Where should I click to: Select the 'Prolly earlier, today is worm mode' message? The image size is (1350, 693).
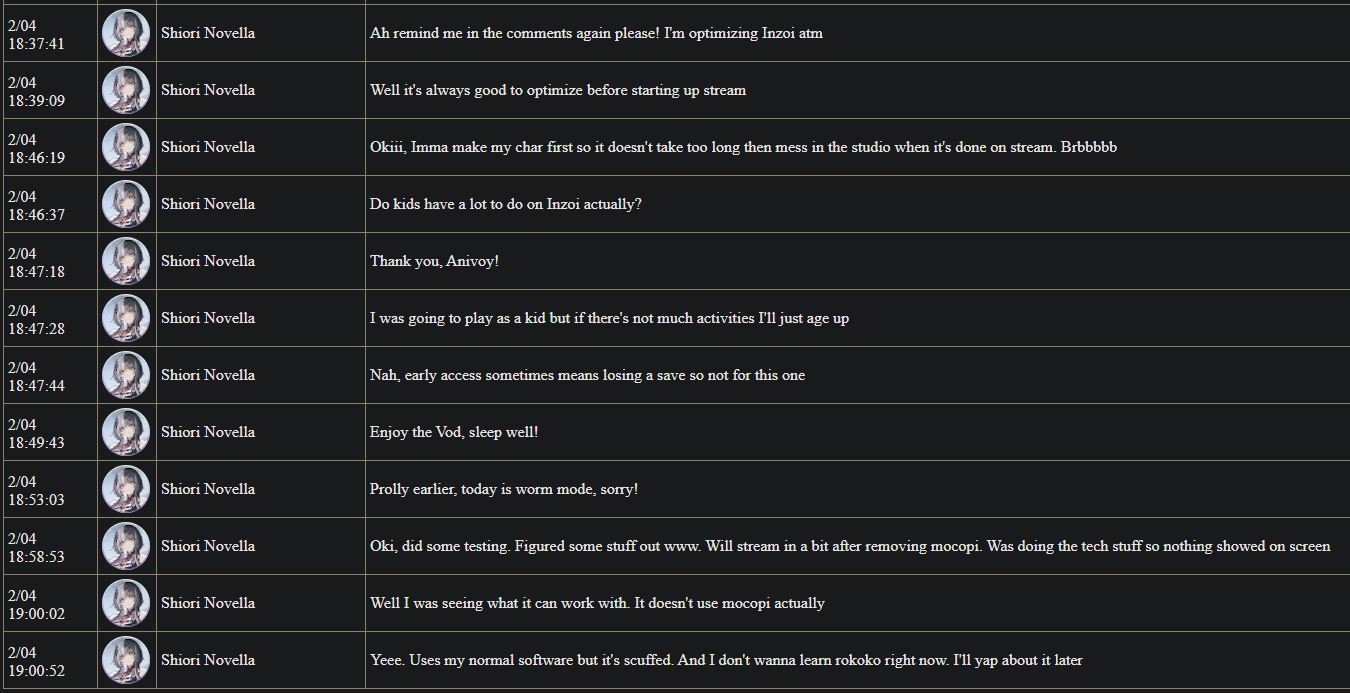[x=504, y=489]
